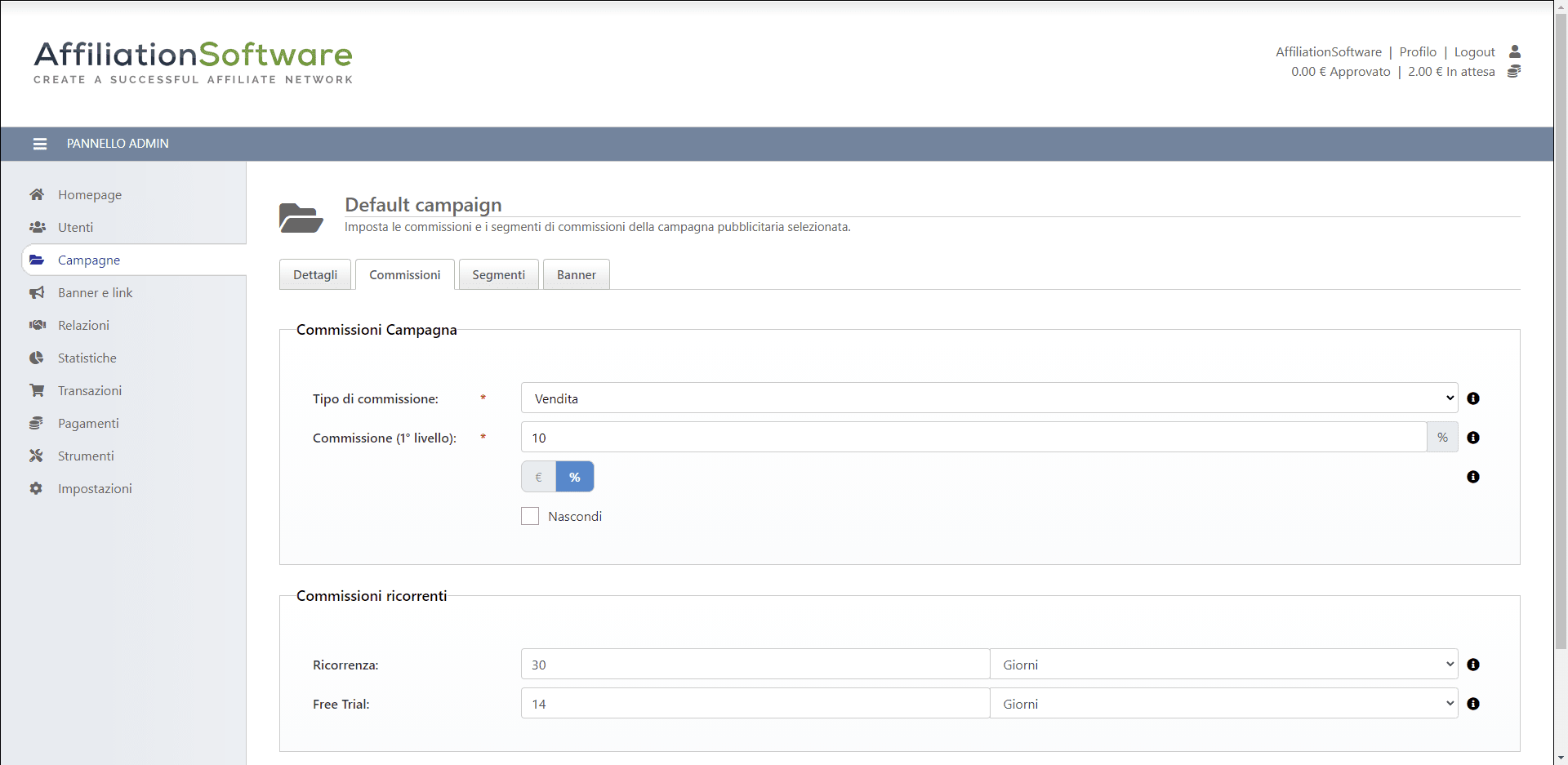The height and width of the screenshot is (765, 1568).
Task: Switch to the Segmenti tab
Action: (498, 275)
